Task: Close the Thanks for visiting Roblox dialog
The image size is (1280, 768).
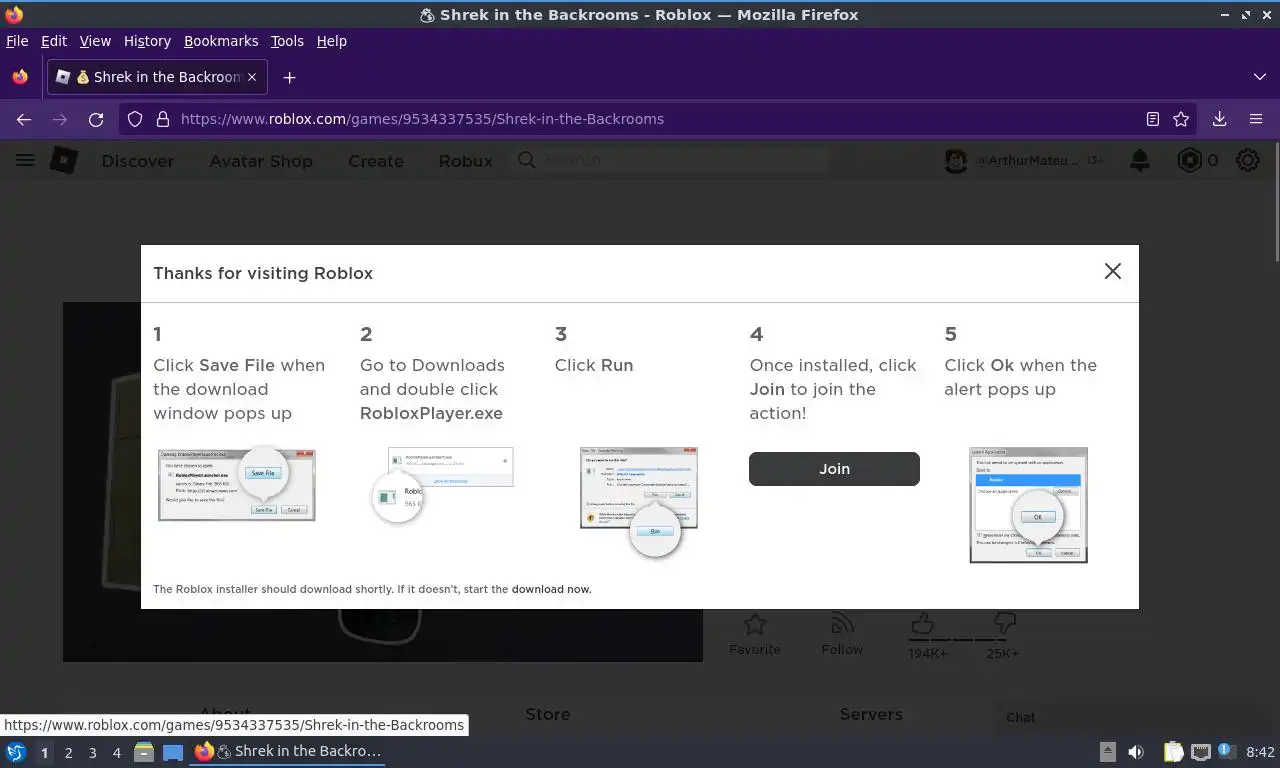Action: tap(1112, 272)
